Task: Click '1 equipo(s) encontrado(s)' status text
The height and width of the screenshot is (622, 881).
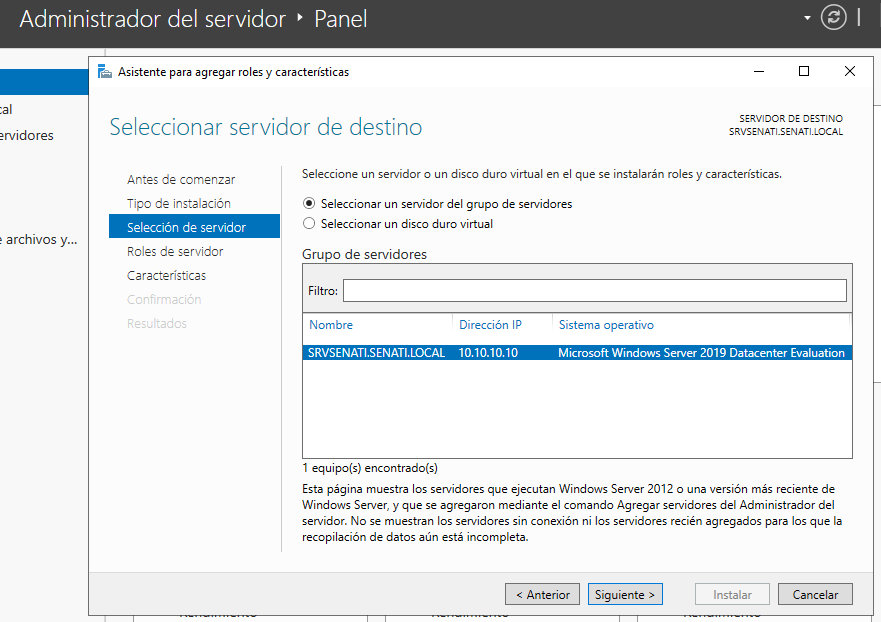Action: [x=370, y=467]
